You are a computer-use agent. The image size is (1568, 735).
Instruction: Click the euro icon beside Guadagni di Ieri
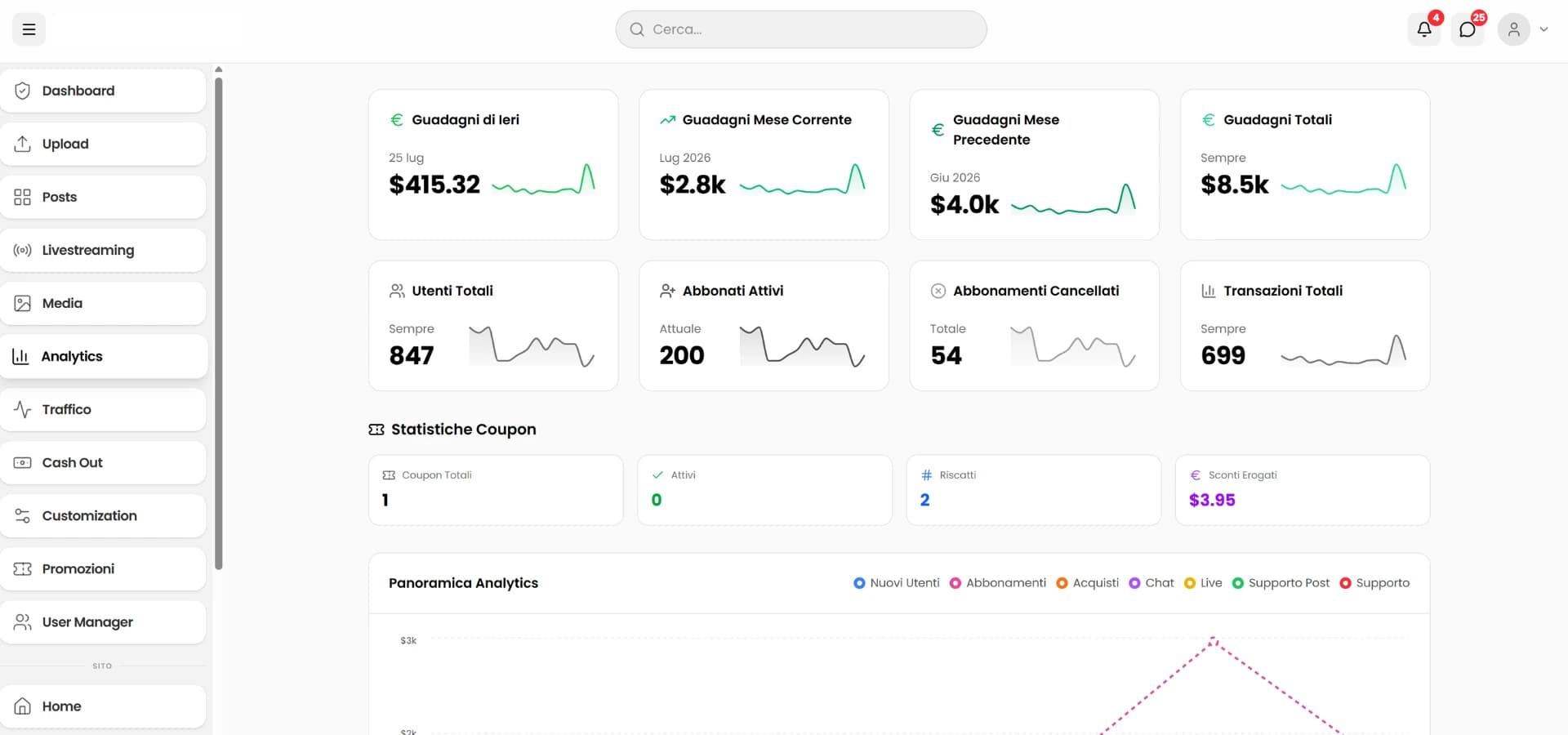coord(397,120)
